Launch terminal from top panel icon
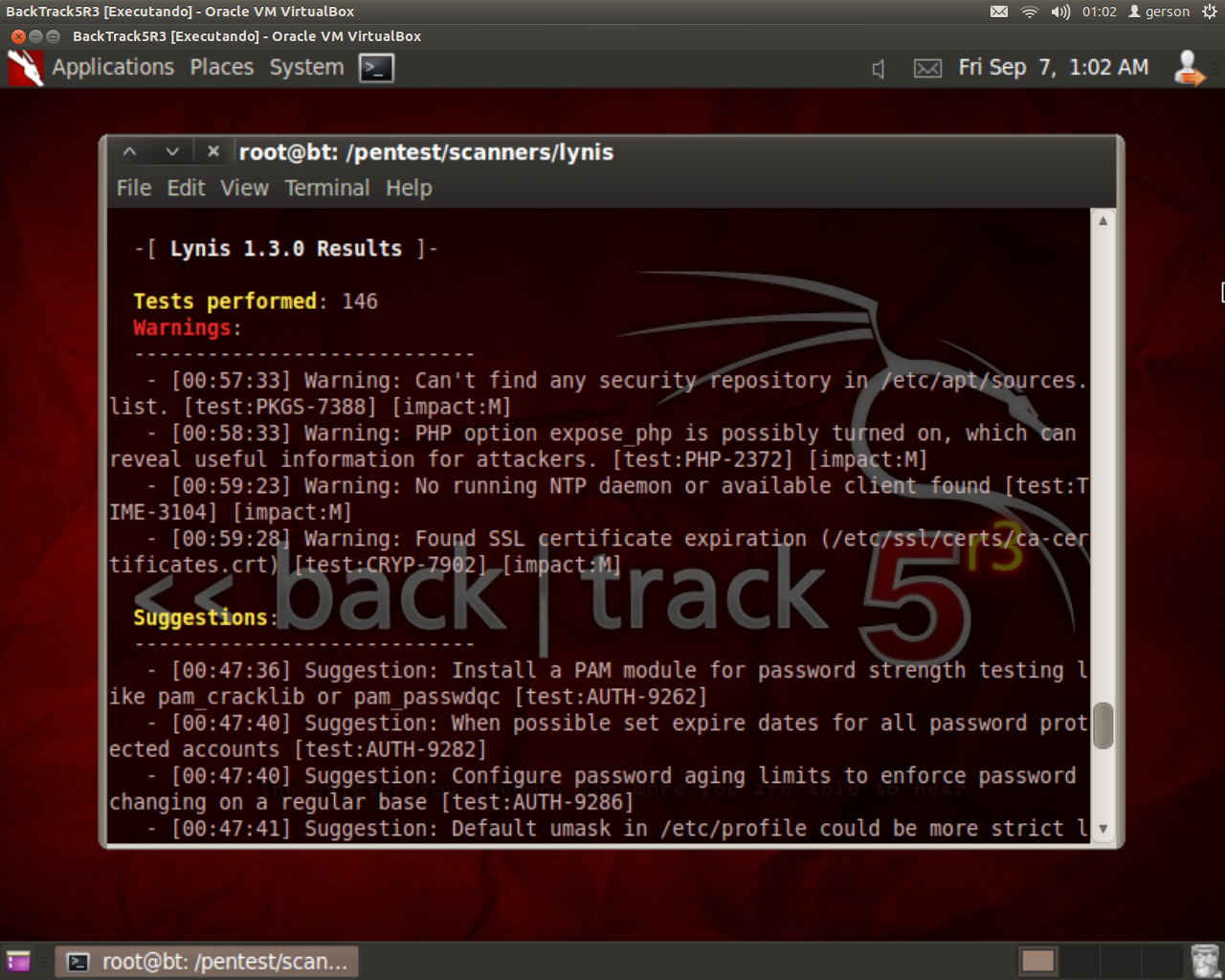 point(376,68)
